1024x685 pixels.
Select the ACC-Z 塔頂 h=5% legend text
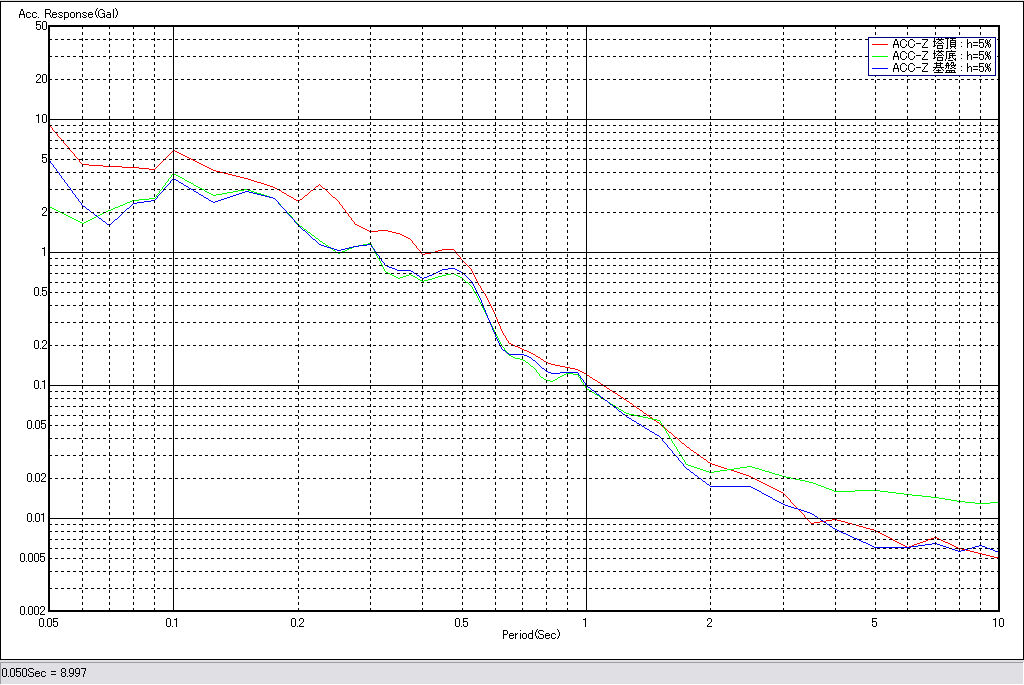[x=941, y=44]
